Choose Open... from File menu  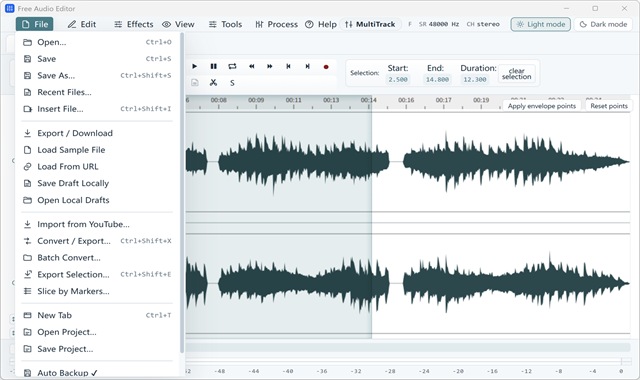(97, 42)
